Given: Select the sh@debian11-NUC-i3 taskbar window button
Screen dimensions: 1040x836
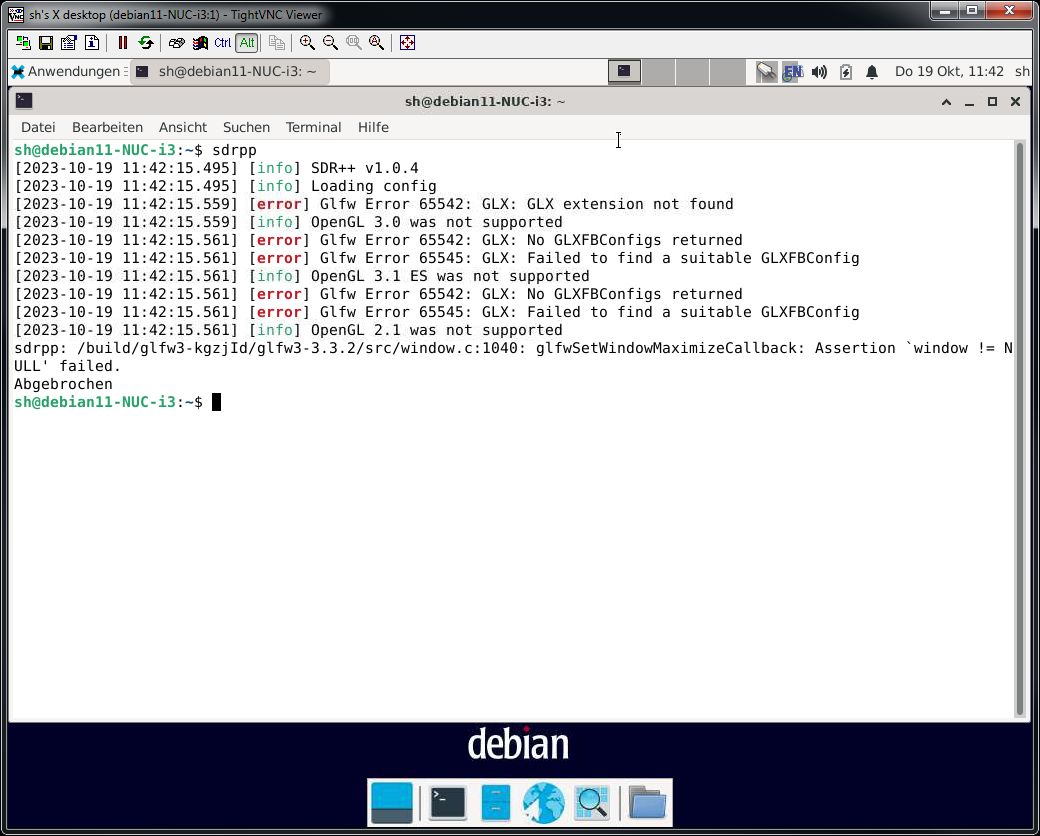Looking at the screenshot, I should click(x=229, y=71).
